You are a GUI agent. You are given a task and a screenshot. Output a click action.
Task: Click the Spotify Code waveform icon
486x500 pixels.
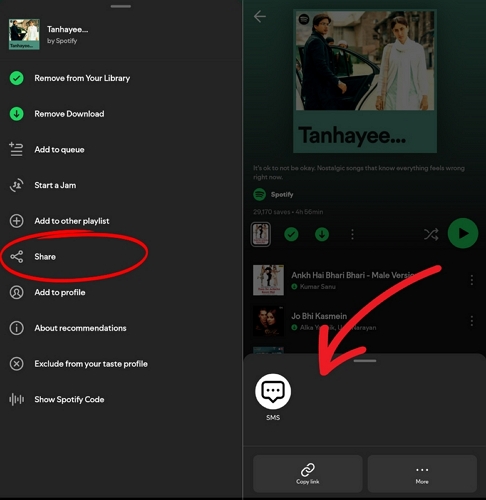16,399
